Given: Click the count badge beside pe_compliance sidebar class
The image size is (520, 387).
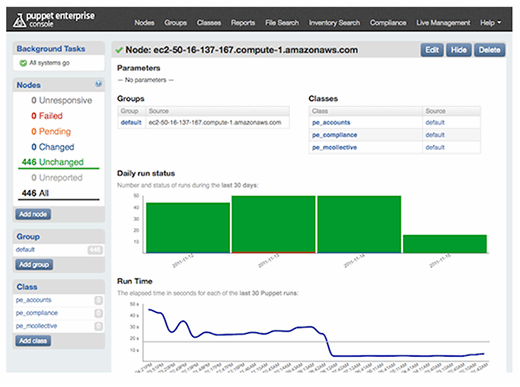Looking at the screenshot, I should (98, 313).
